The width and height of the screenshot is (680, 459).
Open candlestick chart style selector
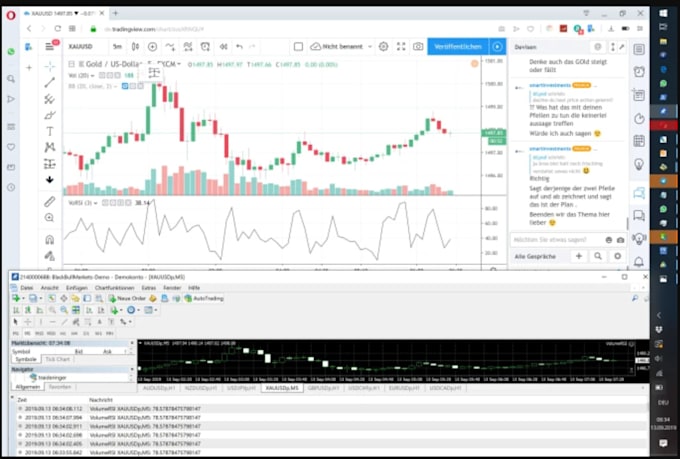click(x=135, y=46)
